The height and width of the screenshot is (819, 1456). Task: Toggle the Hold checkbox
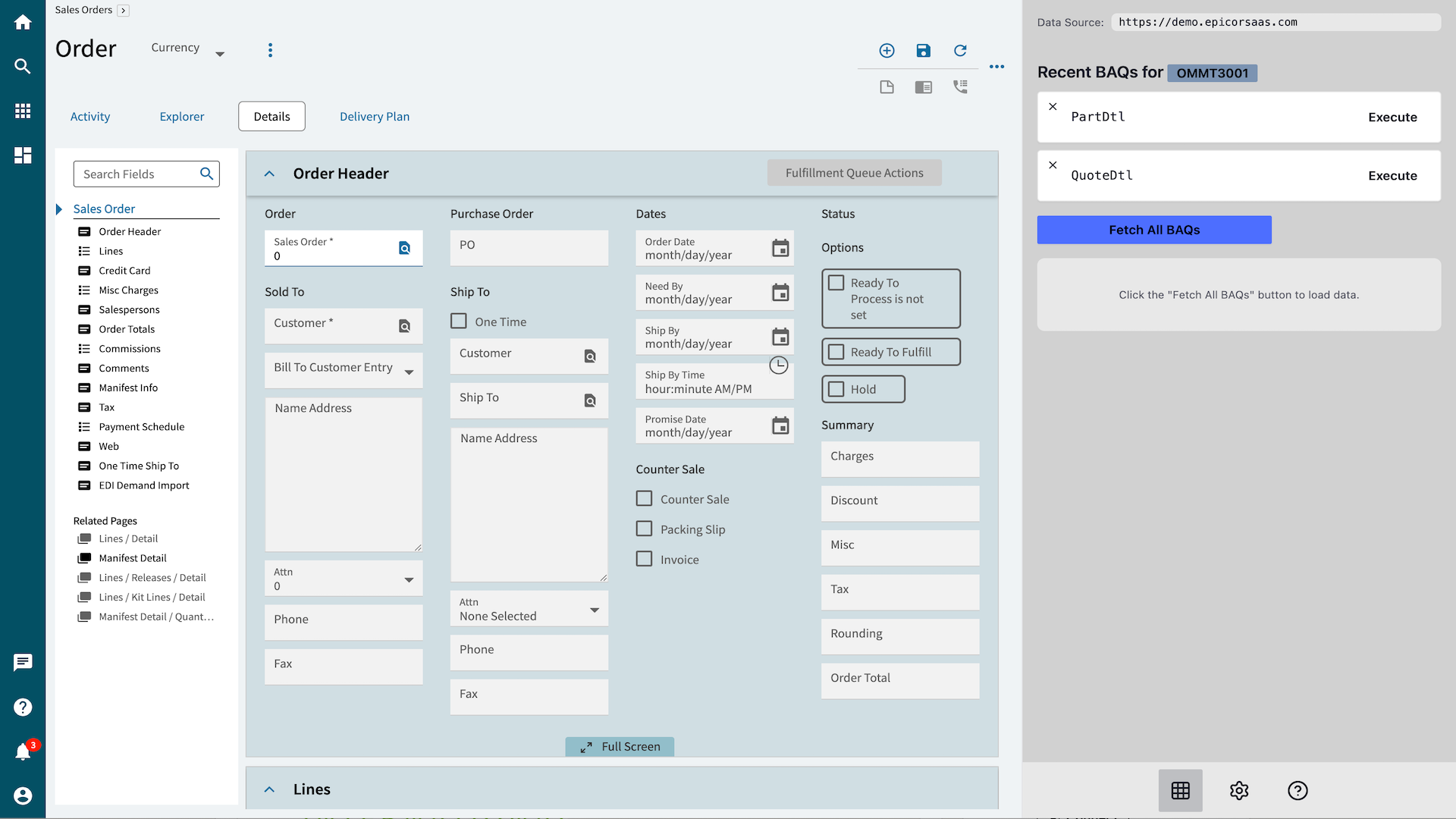pyautogui.click(x=836, y=389)
